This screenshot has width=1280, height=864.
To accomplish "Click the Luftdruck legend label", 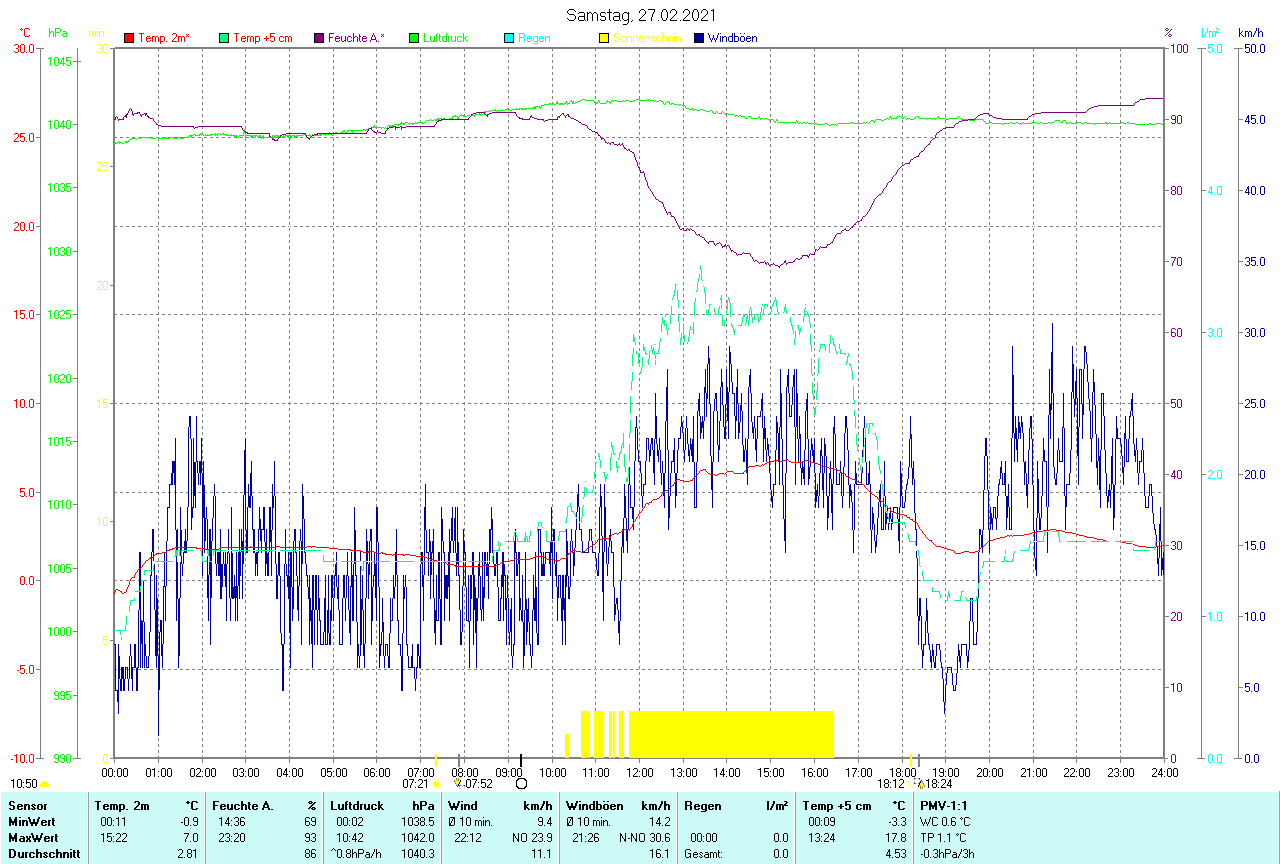I will [x=445, y=38].
